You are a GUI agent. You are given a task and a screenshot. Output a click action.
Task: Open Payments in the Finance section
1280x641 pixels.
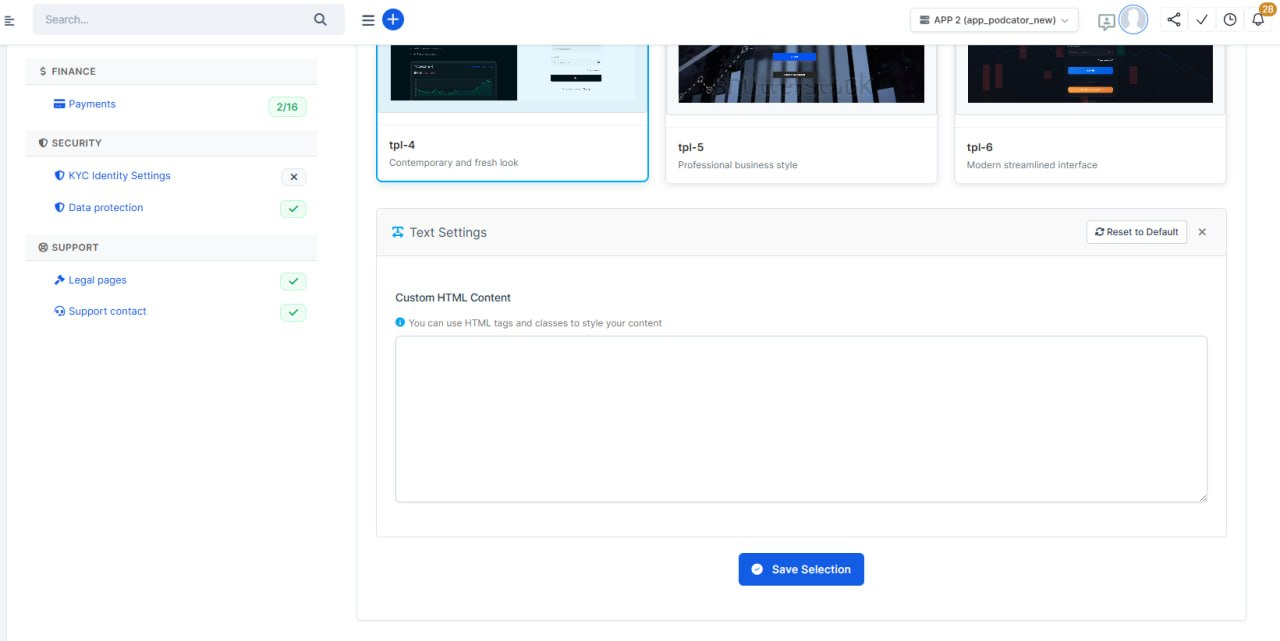[x=91, y=104]
